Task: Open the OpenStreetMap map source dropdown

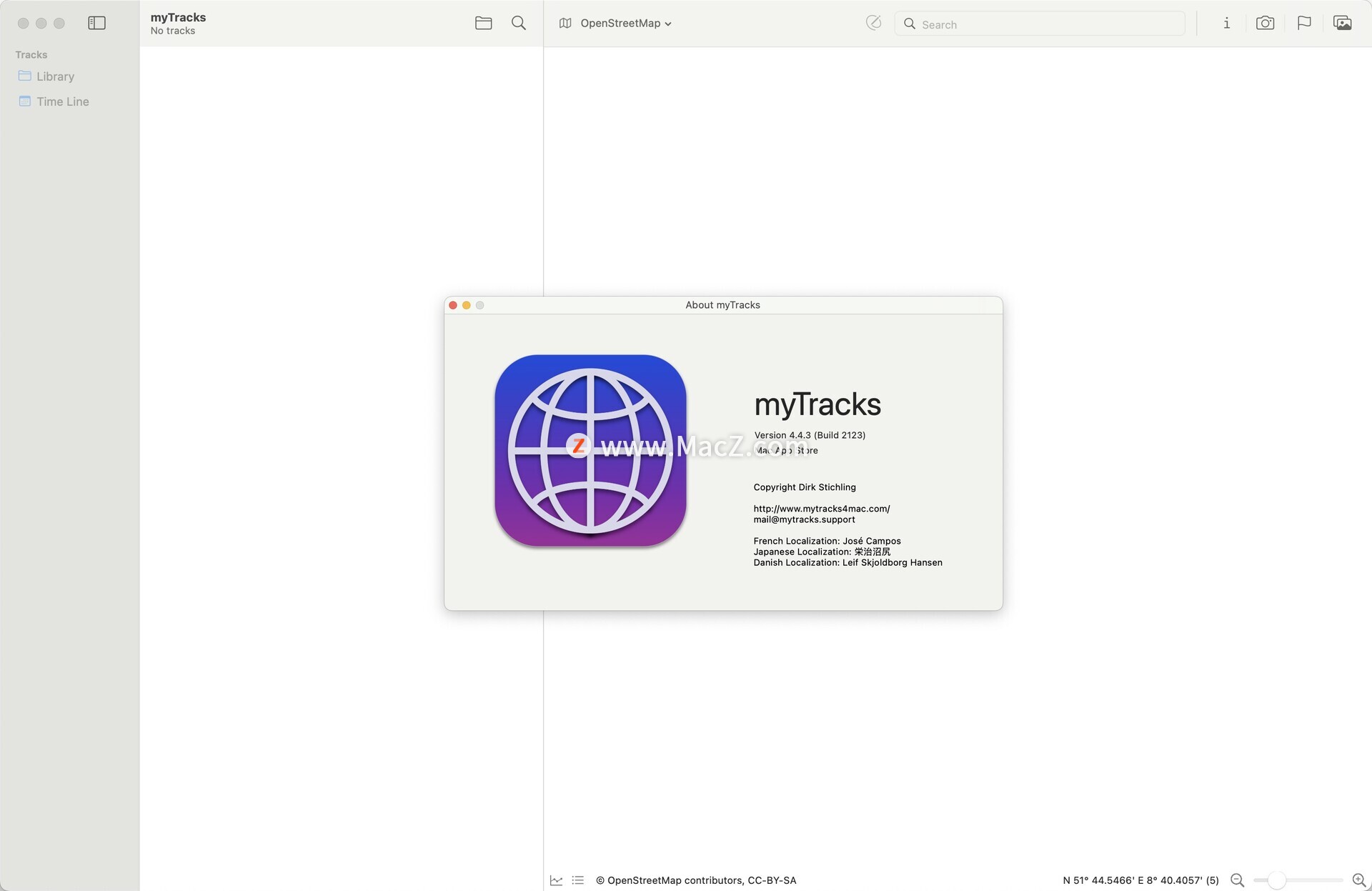Action: (x=625, y=23)
